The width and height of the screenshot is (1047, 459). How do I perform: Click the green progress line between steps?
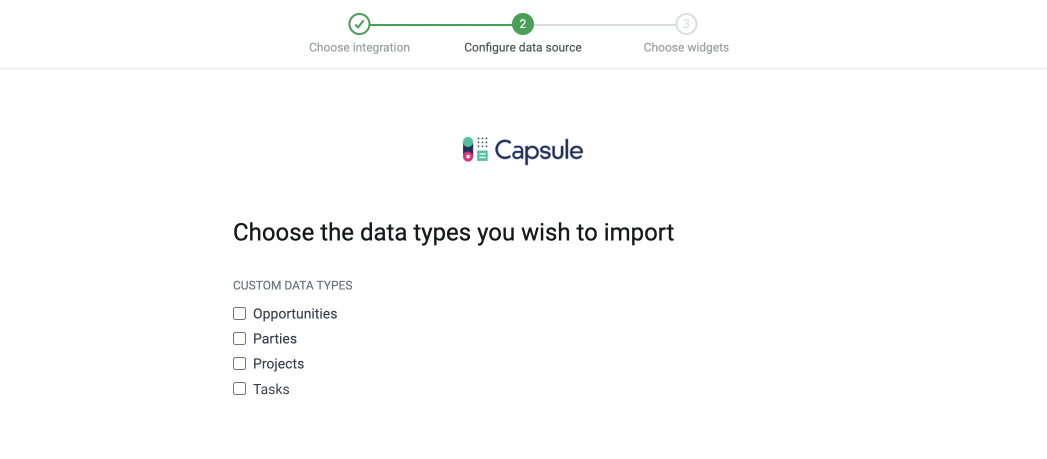[x=440, y=24]
